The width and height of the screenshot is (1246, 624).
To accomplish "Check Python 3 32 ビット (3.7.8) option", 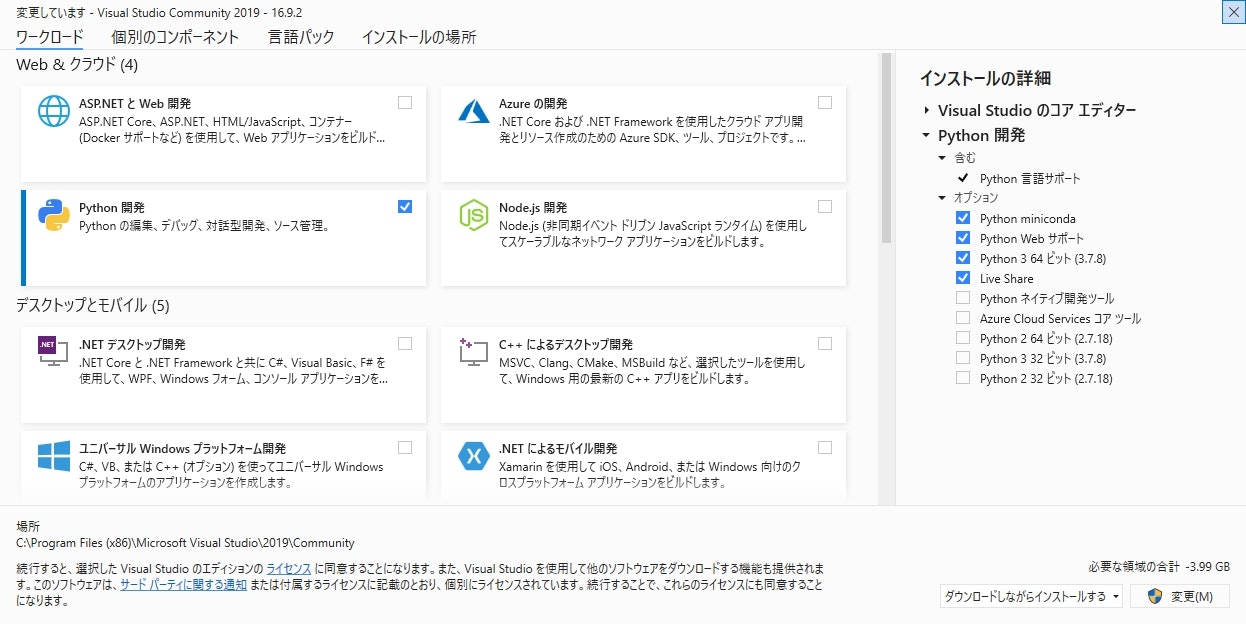I will [963, 358].
